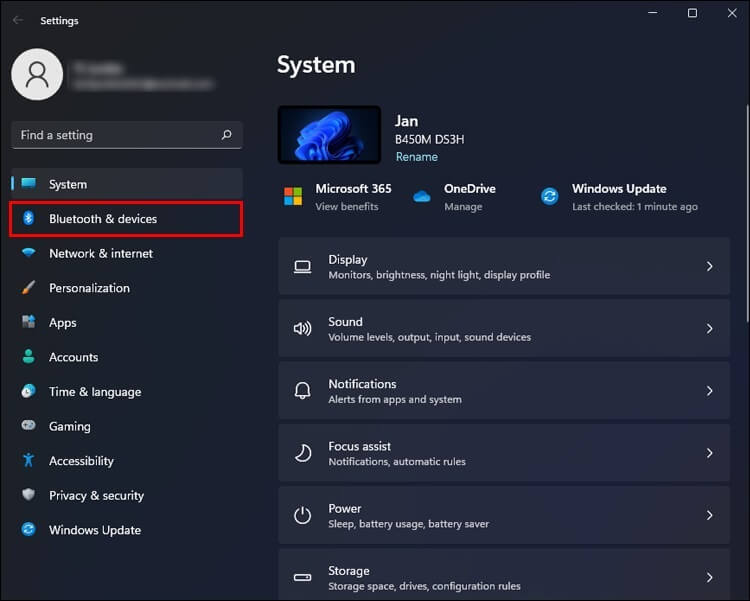This screenshot has height=601, width=750.
Task: Open Accounts category label
Action: [74, 357]
